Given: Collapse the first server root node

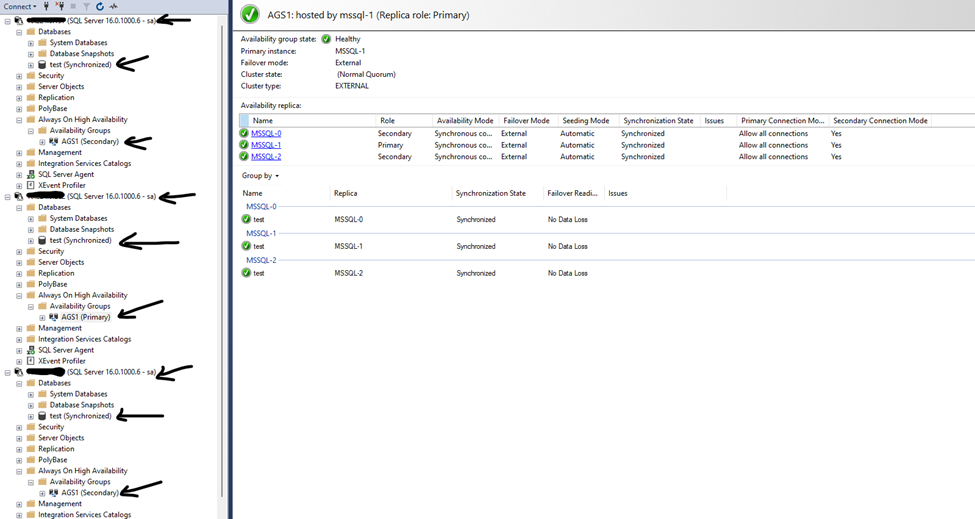Looking at the screenshot, I should coord(7,21).
